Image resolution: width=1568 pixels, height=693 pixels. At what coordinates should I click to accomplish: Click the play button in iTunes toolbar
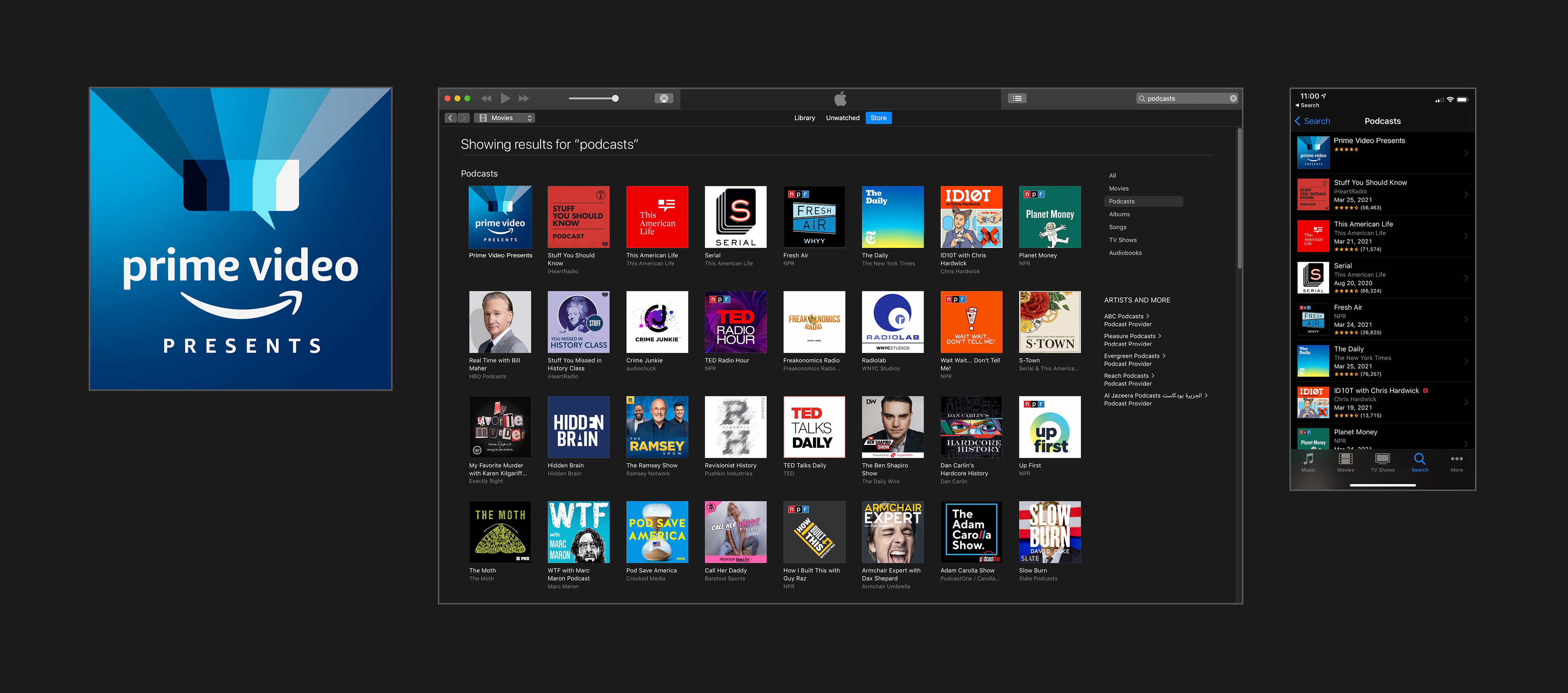pyautogui.click(x=505, y=98)
